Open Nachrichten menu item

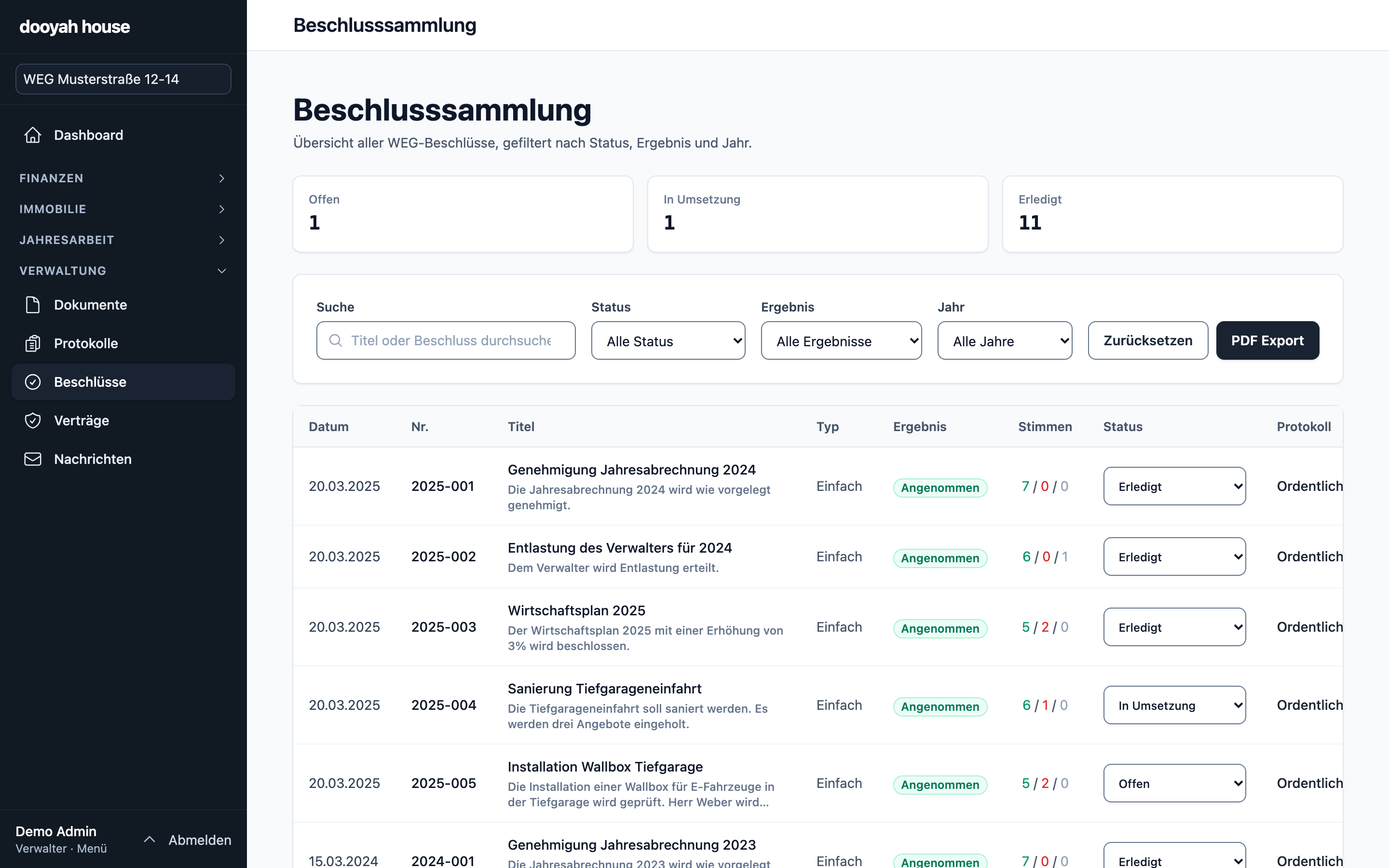pyautogui.click(x=123, y=459)
